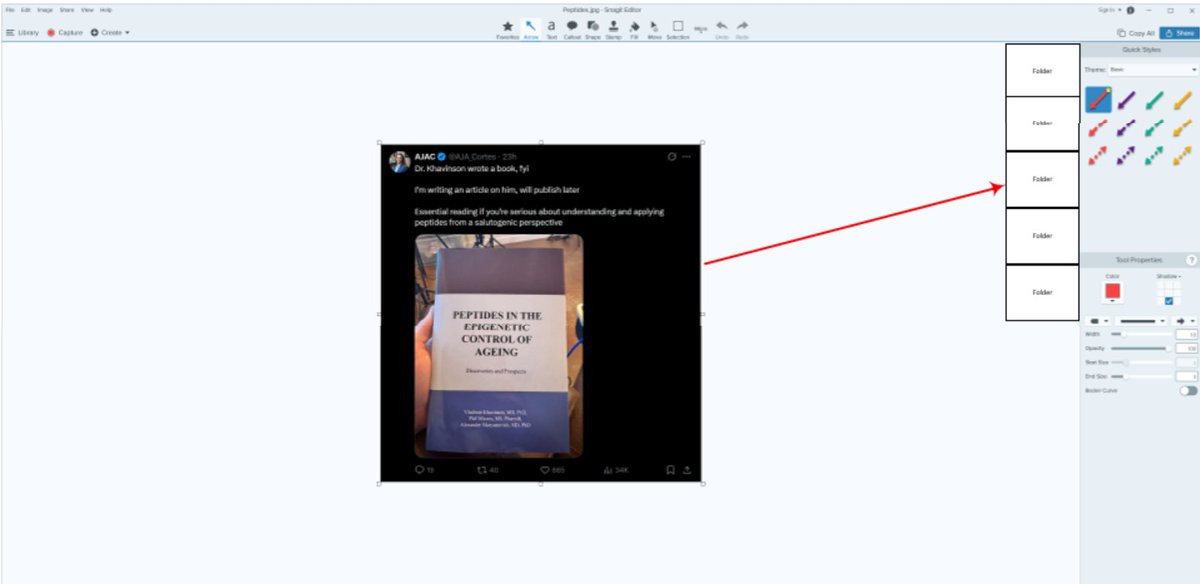
Task: Select the Shape tool
Action: pyautogui.click(x=592, y=27)
